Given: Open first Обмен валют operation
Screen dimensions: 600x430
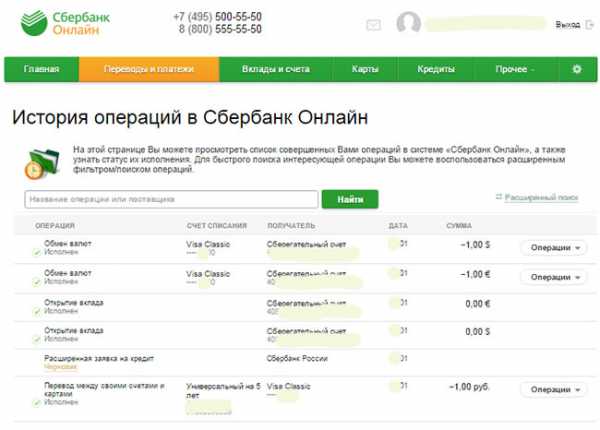Looking at the screenshot, I should [x=68, y=244].
